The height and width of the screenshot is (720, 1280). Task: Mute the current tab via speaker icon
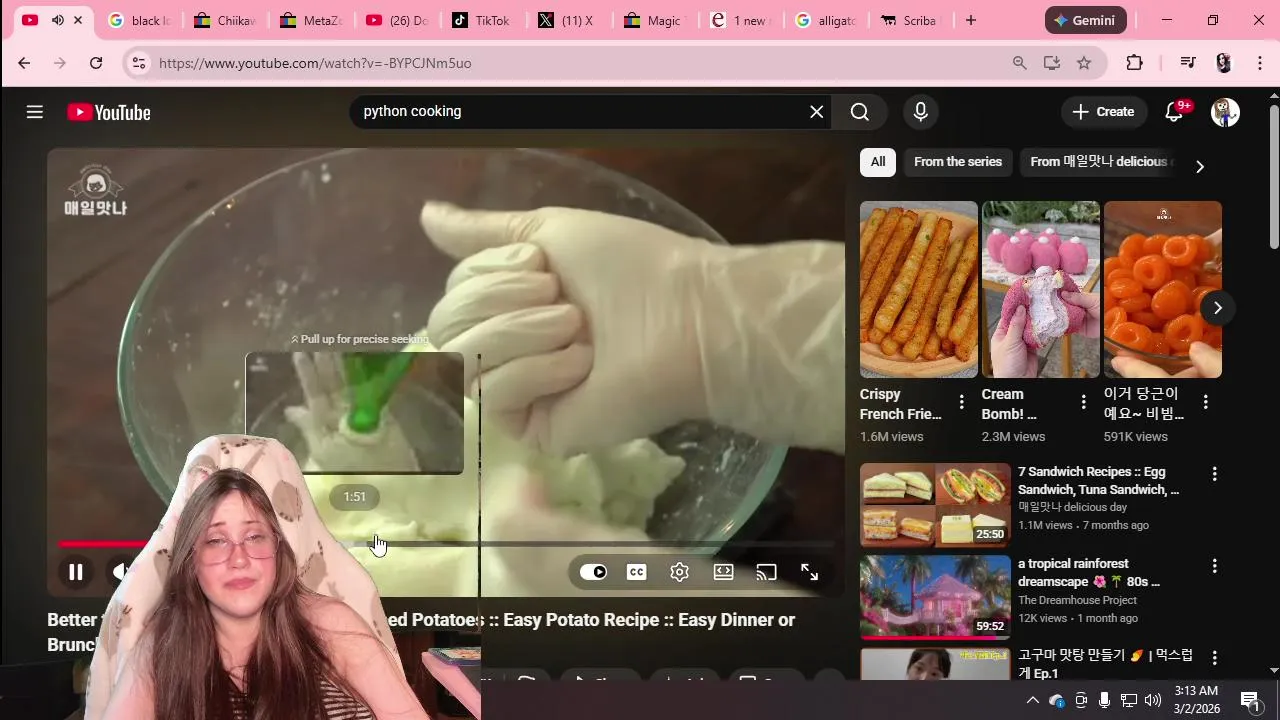point(57,20)
